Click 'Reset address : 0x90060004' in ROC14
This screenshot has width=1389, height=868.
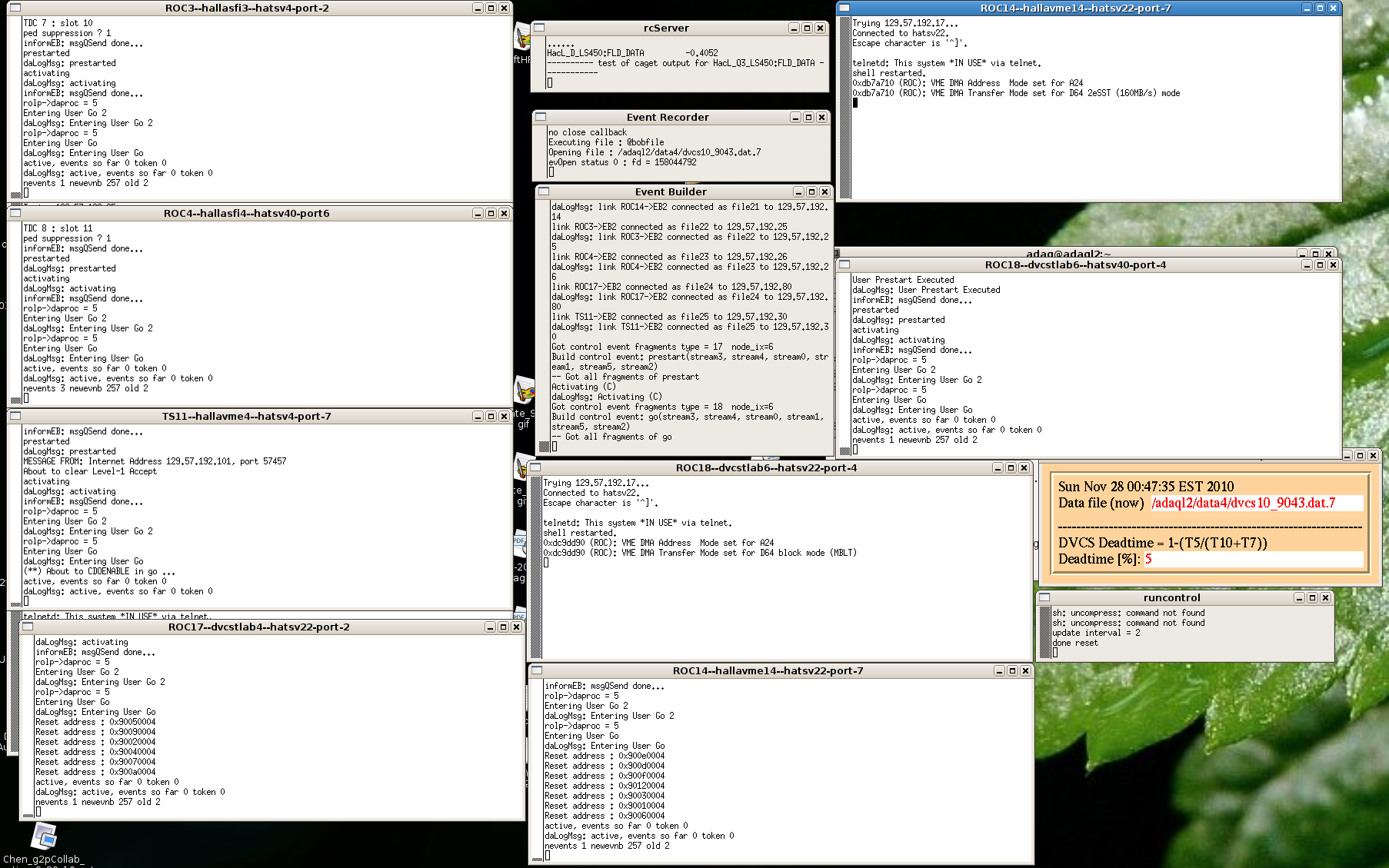point(605,816)
